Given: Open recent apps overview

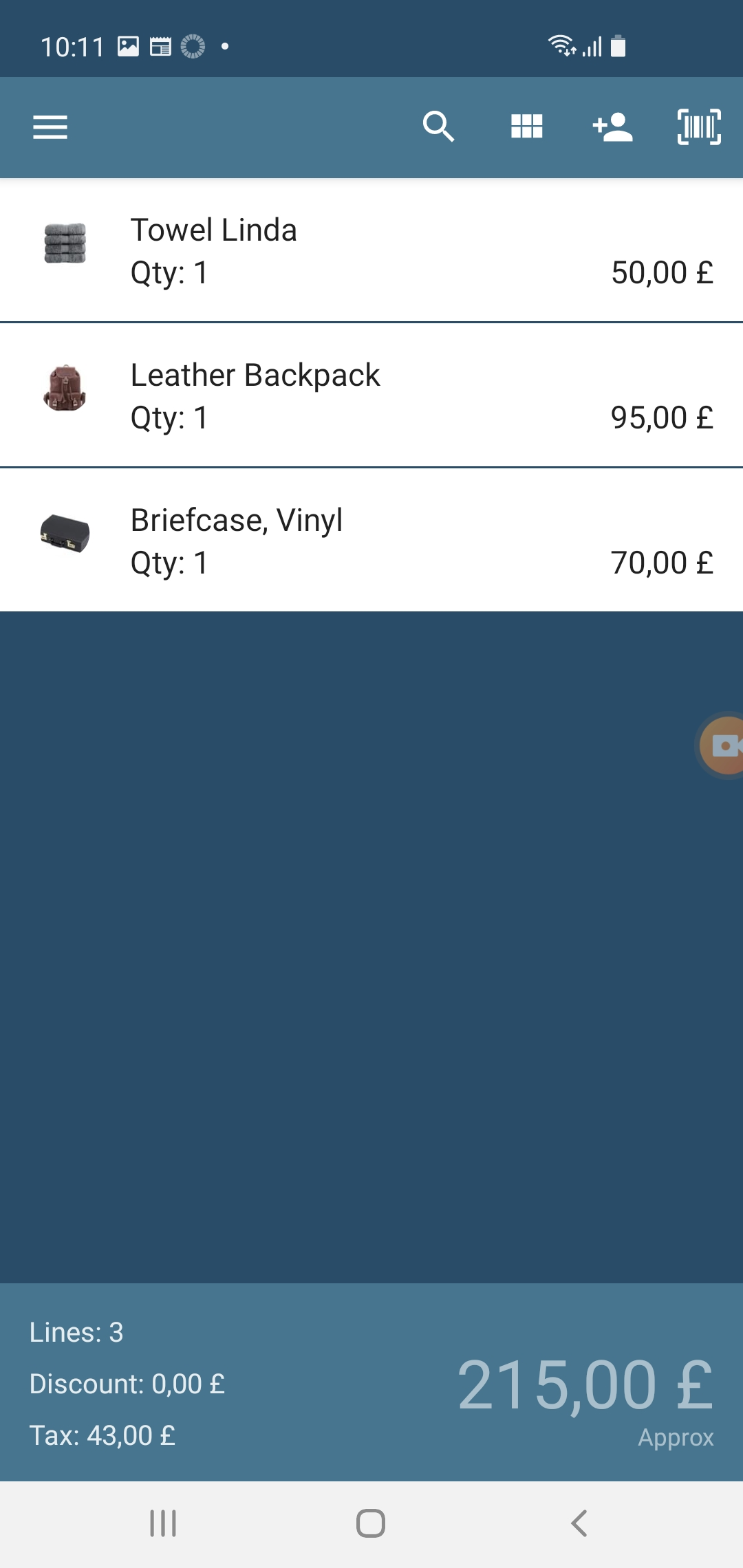Looking at the screenshot, I should 163,1523.
